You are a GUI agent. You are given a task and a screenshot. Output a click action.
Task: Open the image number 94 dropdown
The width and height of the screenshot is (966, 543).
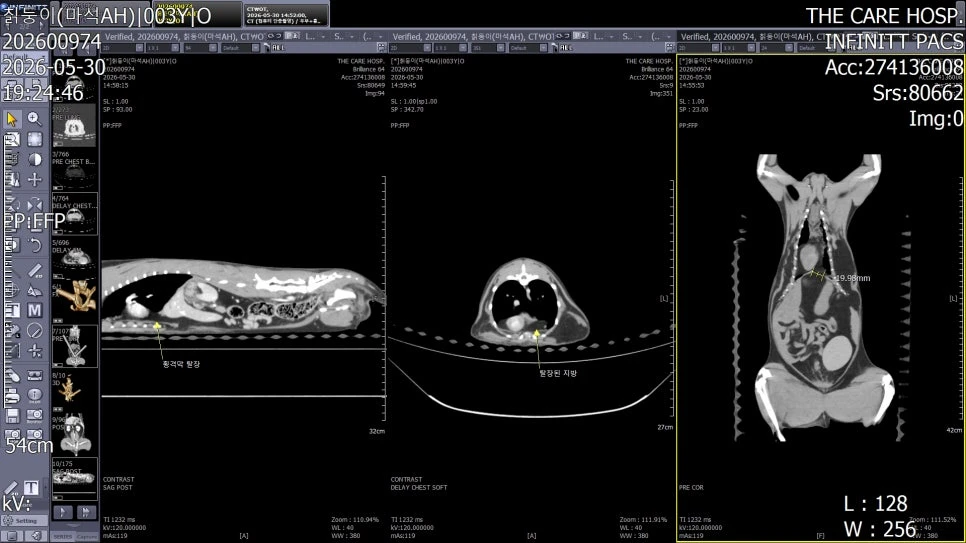coord(199,47)
